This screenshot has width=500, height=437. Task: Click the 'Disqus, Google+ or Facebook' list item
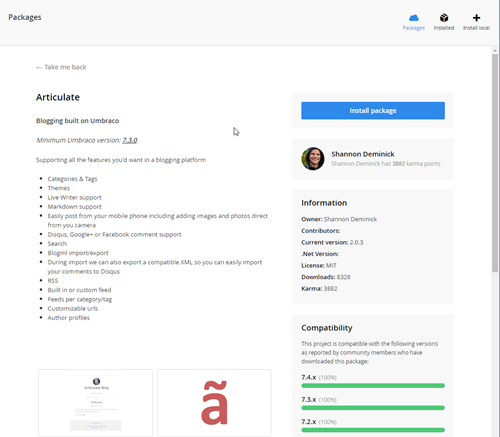(114, 234)
